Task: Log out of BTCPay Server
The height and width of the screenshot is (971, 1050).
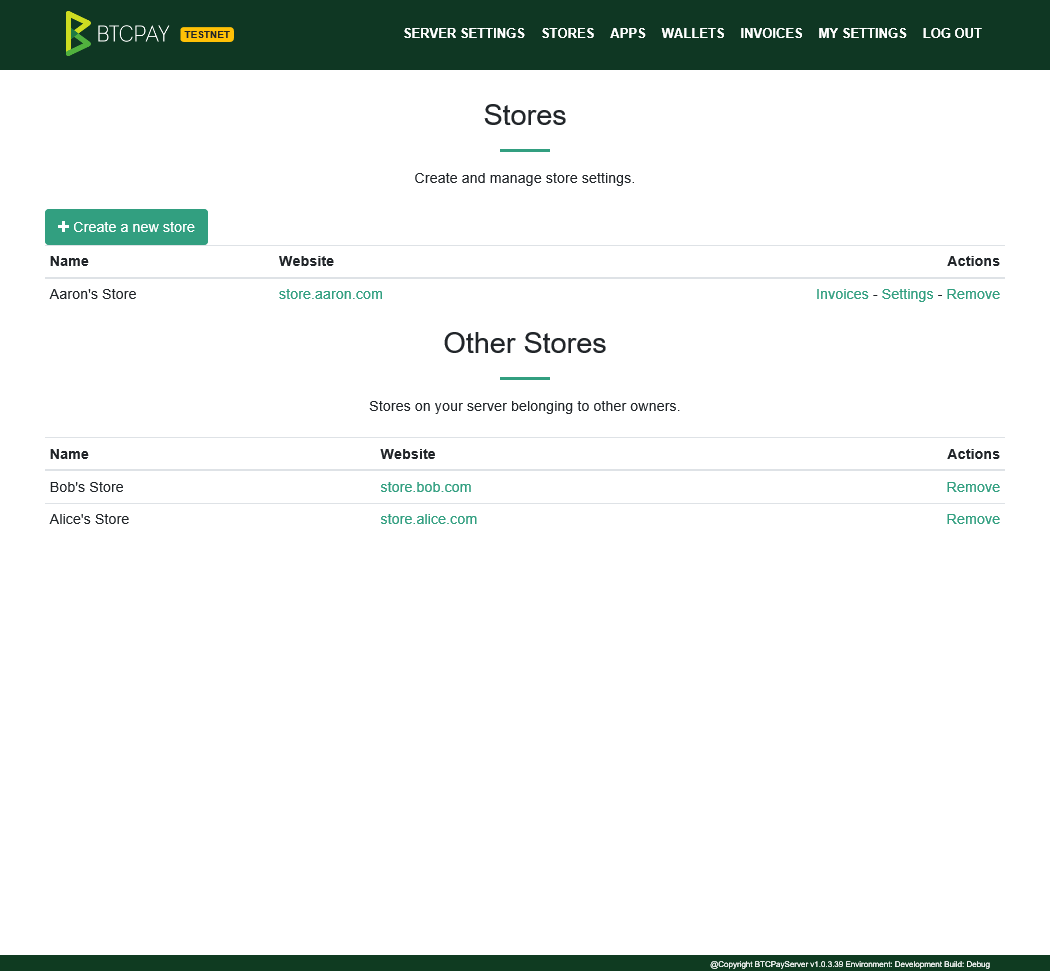Action: (951, 33)
